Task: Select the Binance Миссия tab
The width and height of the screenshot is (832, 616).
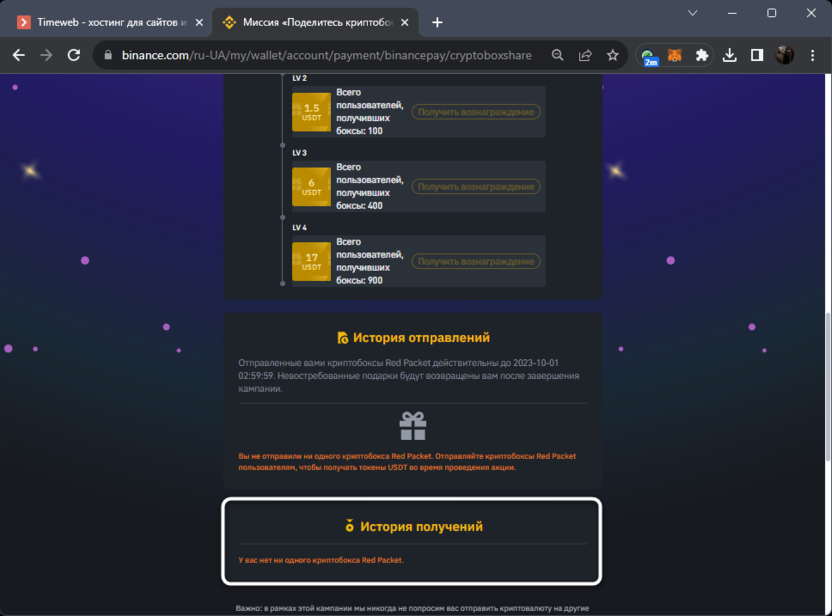Action: [316, 22]
